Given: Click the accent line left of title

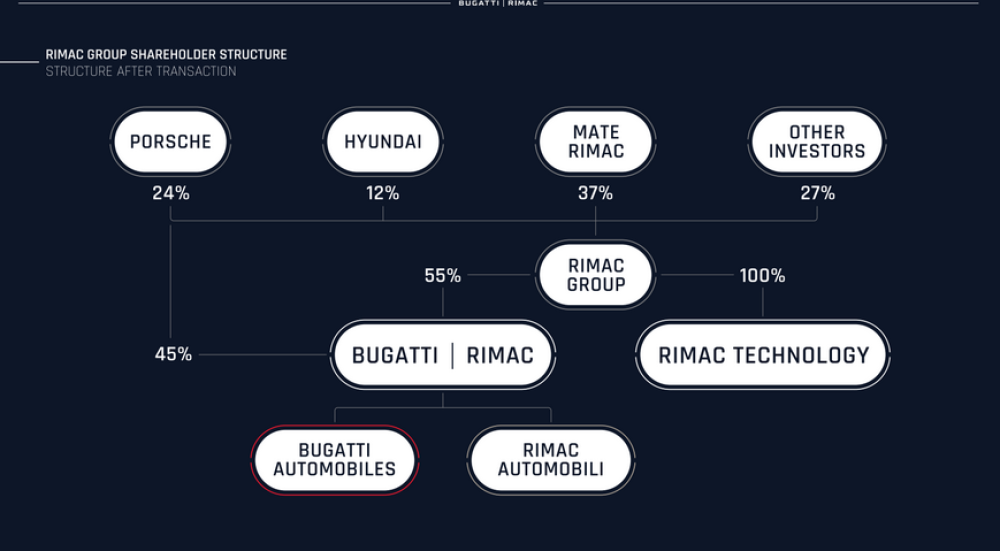Looking at the screenshot, I should pyautogui.click(x=19, y=62).
